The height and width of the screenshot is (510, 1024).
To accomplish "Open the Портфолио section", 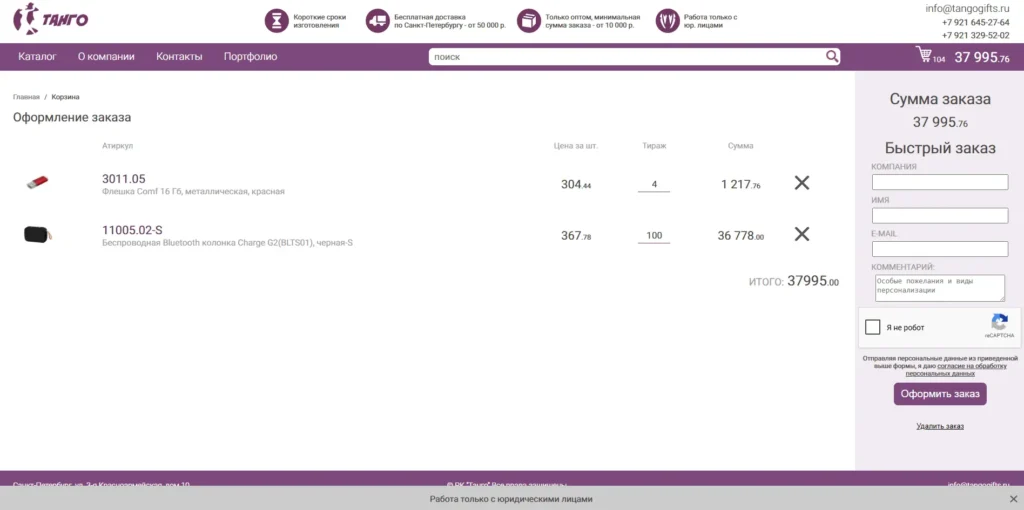I will tap(250, 57).
